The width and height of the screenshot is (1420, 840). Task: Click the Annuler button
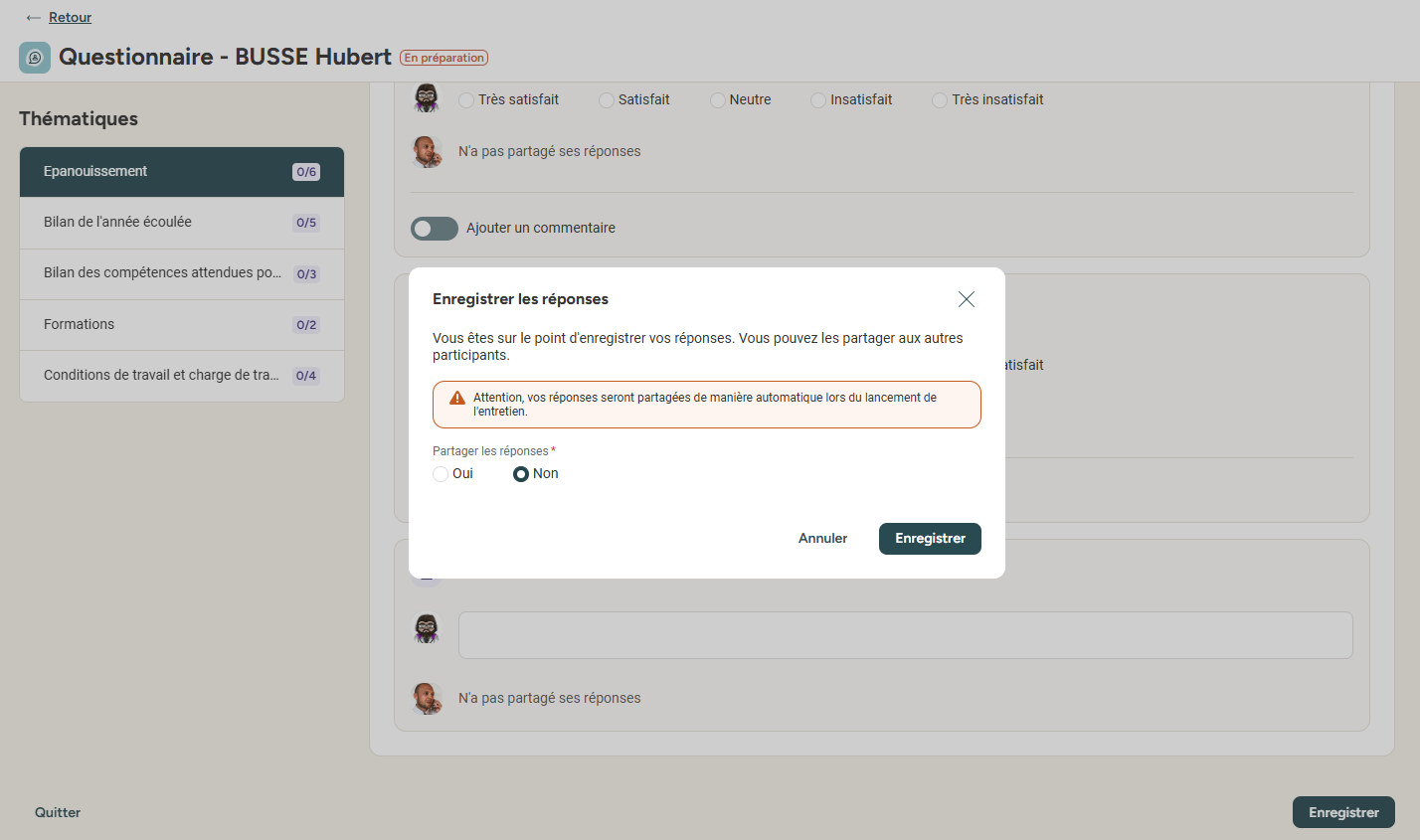pos(823,539)
